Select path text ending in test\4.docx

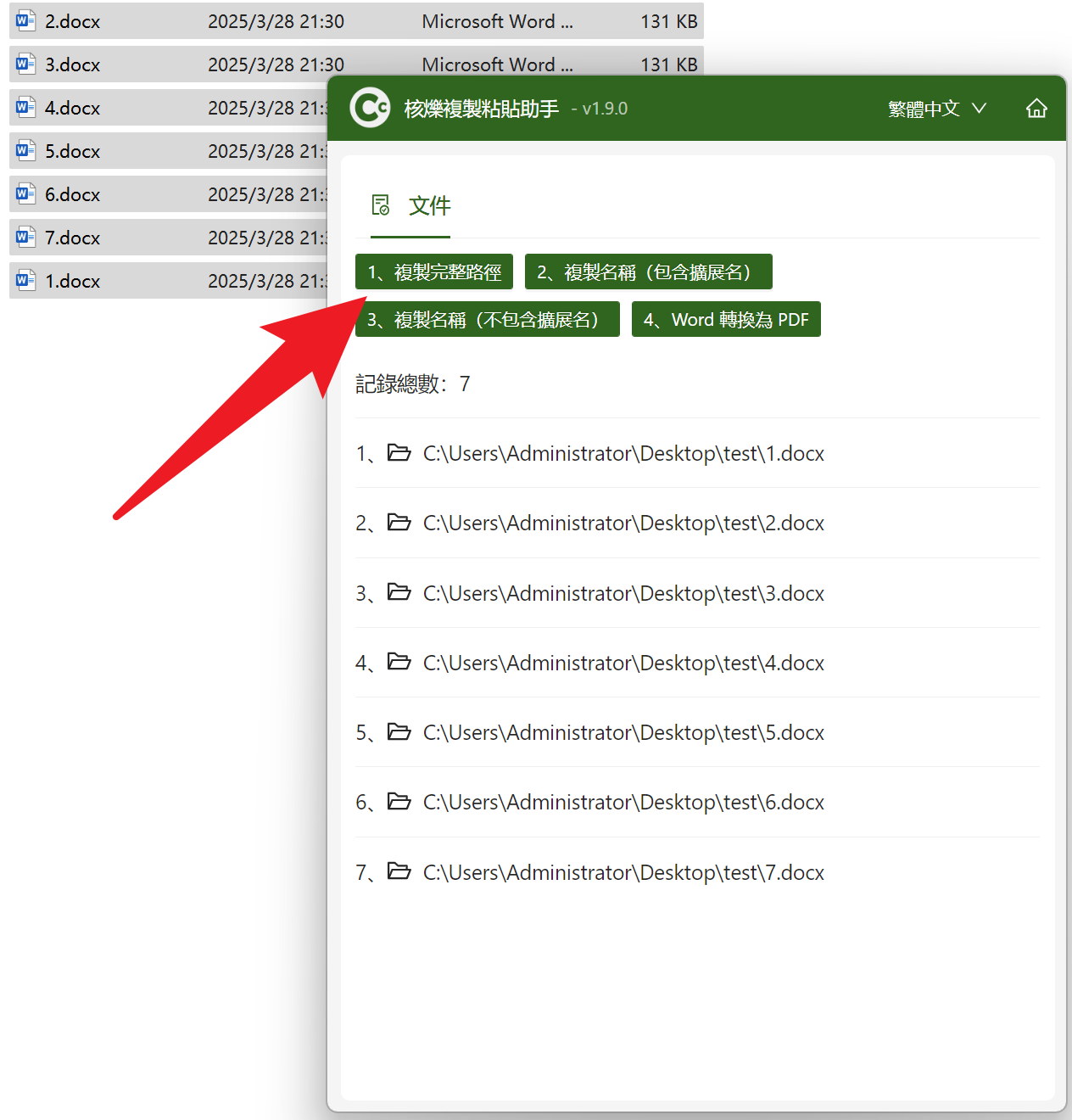click(623, 664)
